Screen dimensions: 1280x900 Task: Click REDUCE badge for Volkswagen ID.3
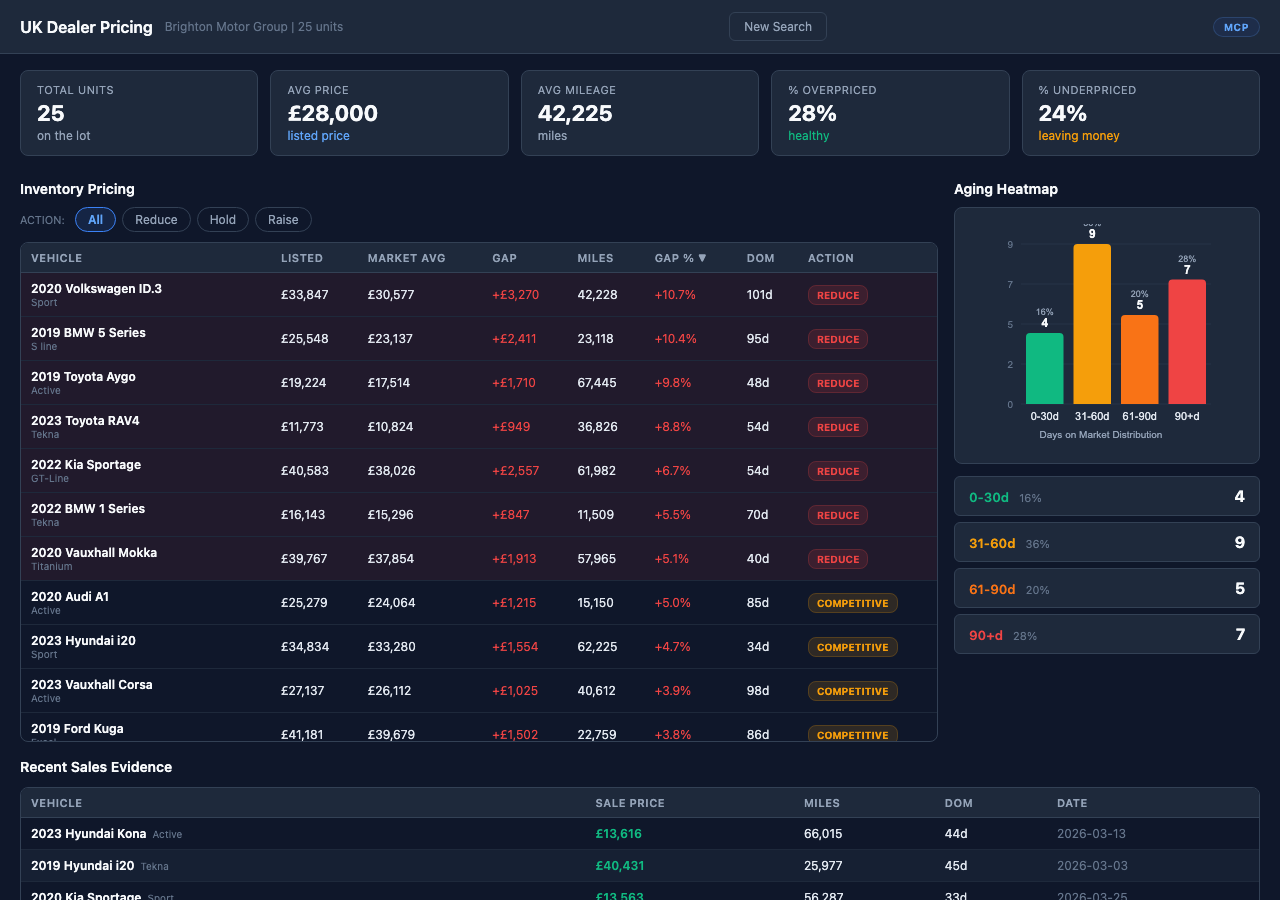tap(838, 295)
